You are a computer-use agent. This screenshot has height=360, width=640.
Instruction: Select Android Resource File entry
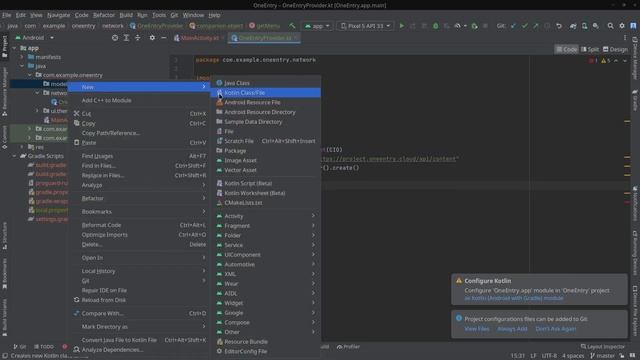(x=265, y=102)
